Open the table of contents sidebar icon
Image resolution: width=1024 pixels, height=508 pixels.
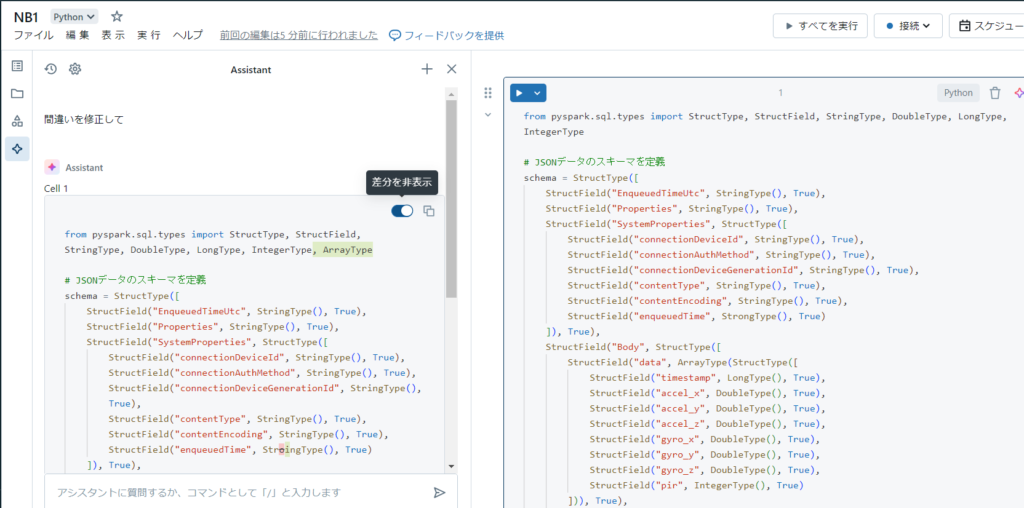(17, 66)
